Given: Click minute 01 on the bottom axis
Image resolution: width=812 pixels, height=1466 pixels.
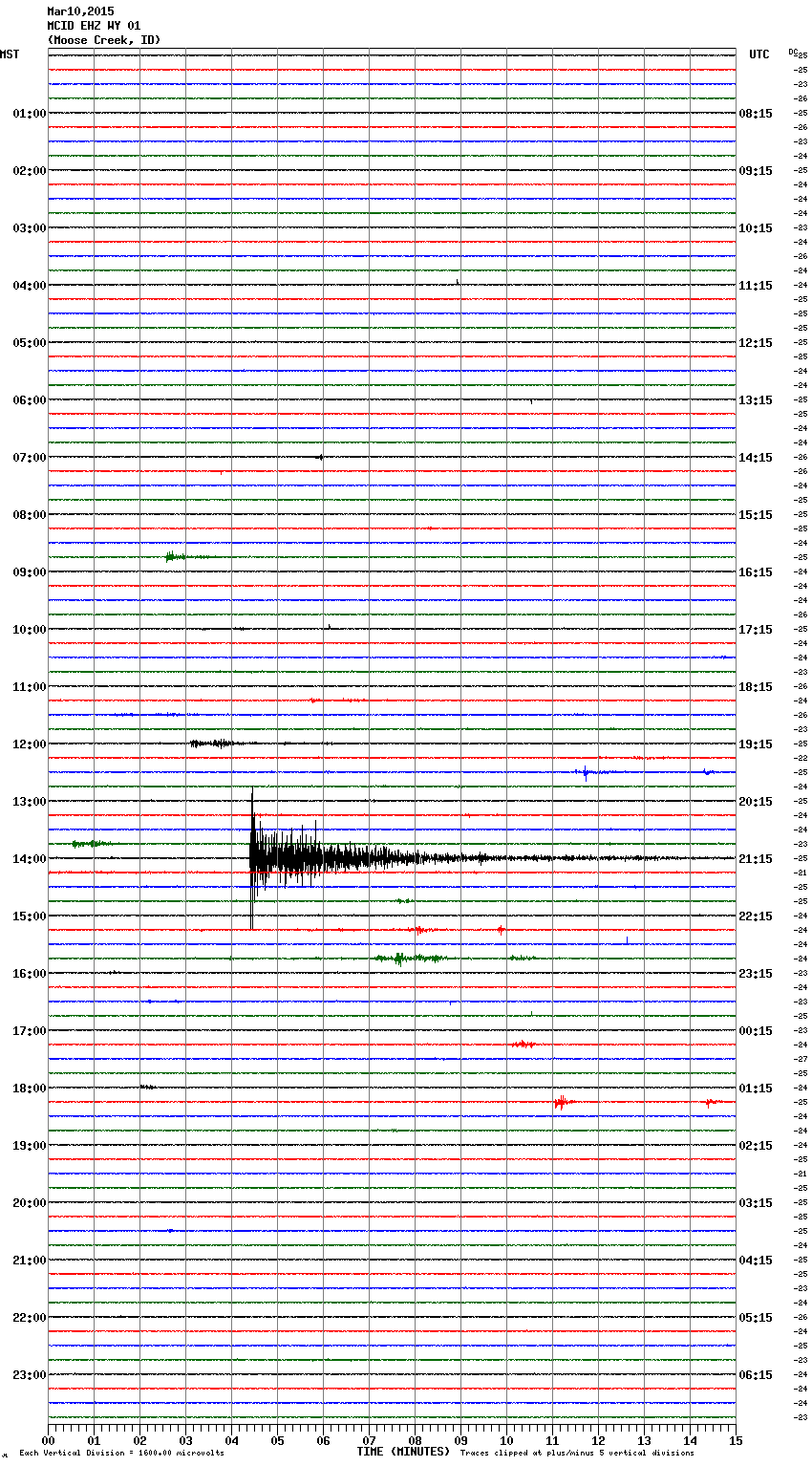Looking at the screenshot, I should click(x=94, y=1440).
